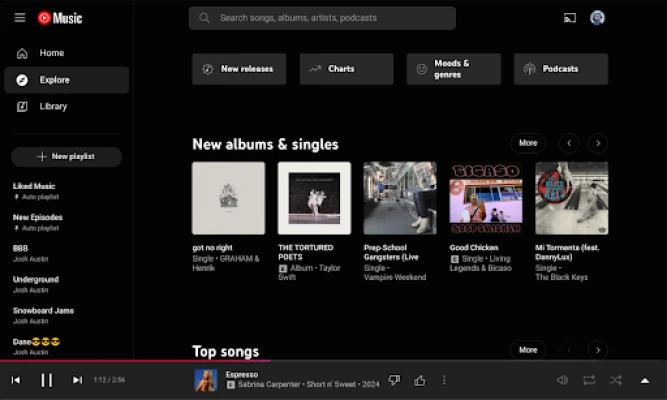Open the cast to device icon
This screenshot has width=667, height=400.
coord(570,18)
